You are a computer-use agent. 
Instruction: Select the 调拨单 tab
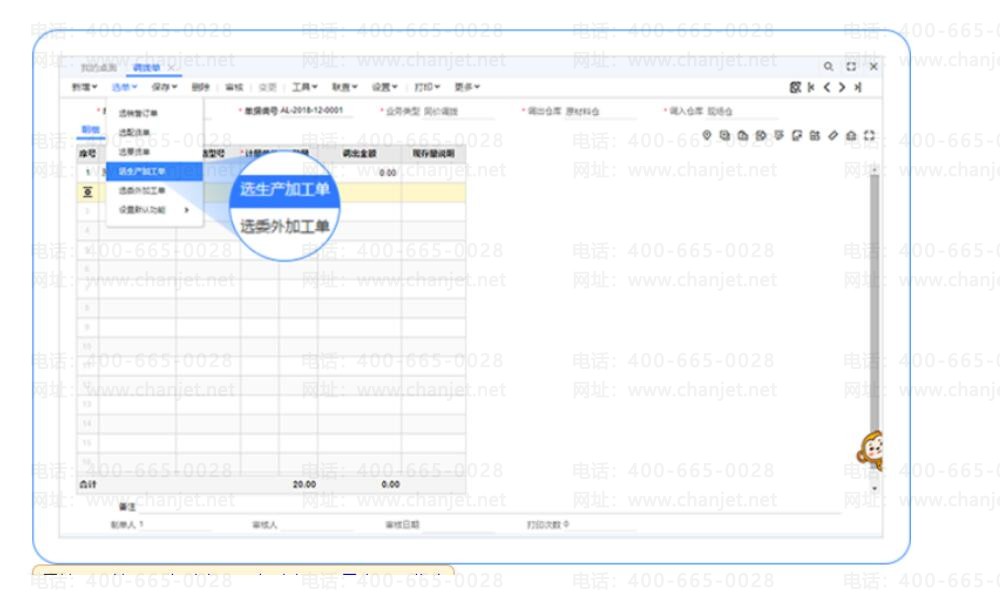pyautogui.click(x=146, y=68)
